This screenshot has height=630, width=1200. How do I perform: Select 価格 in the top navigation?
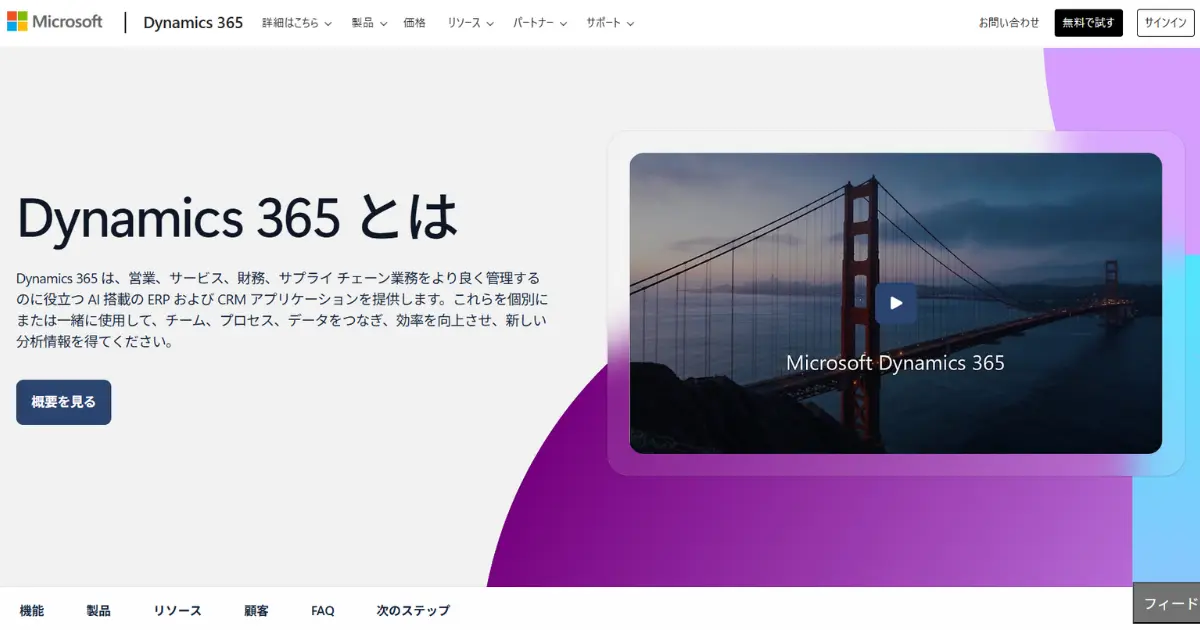pos(414,22)
